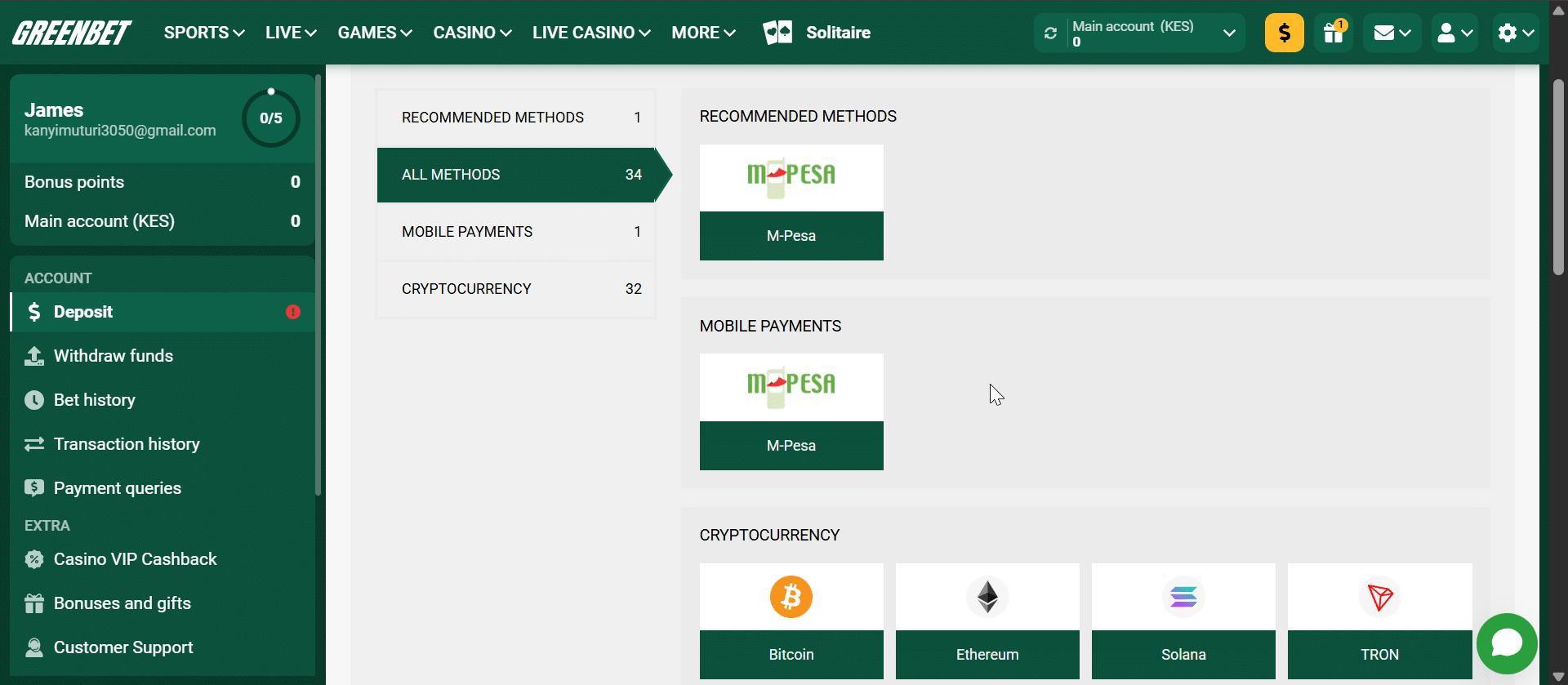The width and height of the screenshot is (1568, 685).
Task: Open the envelope messages icon
Action: click(x=1383, y=33)
